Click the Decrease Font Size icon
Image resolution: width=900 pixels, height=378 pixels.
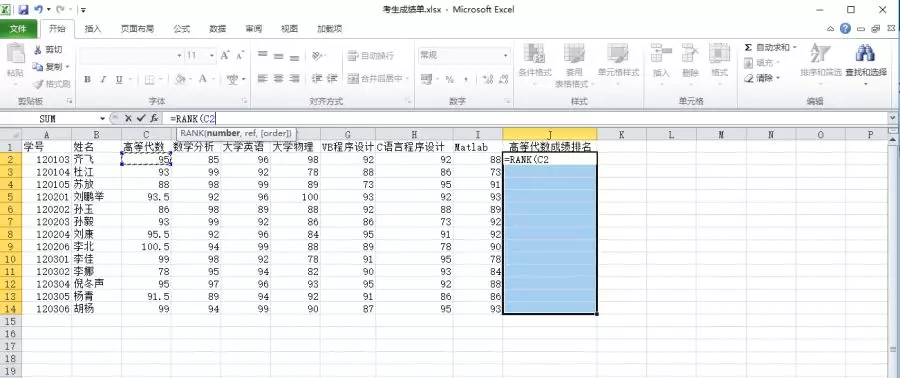pyautogui.click(x=240, y=56)
